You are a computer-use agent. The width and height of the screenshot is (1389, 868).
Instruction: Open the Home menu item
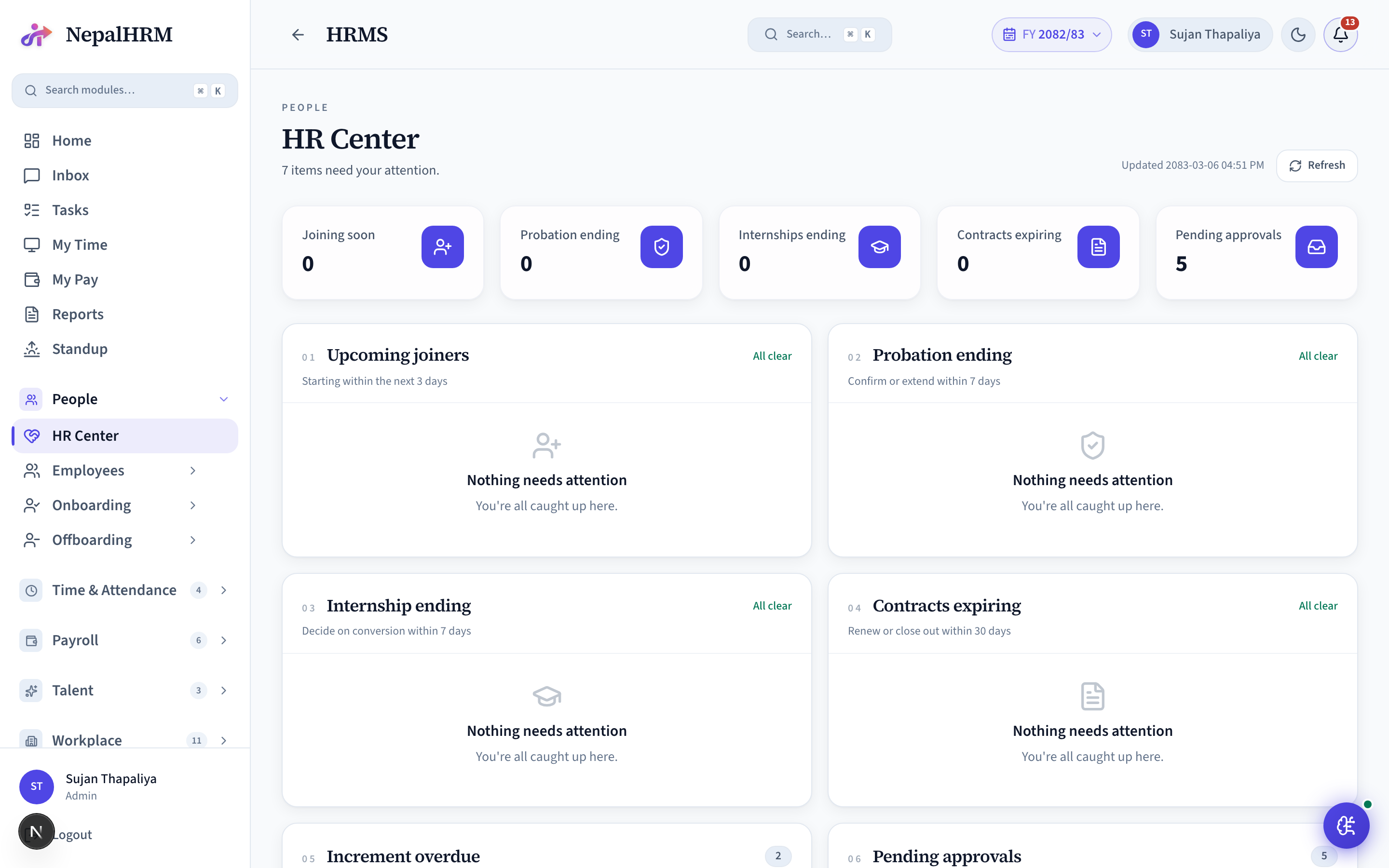124,141
